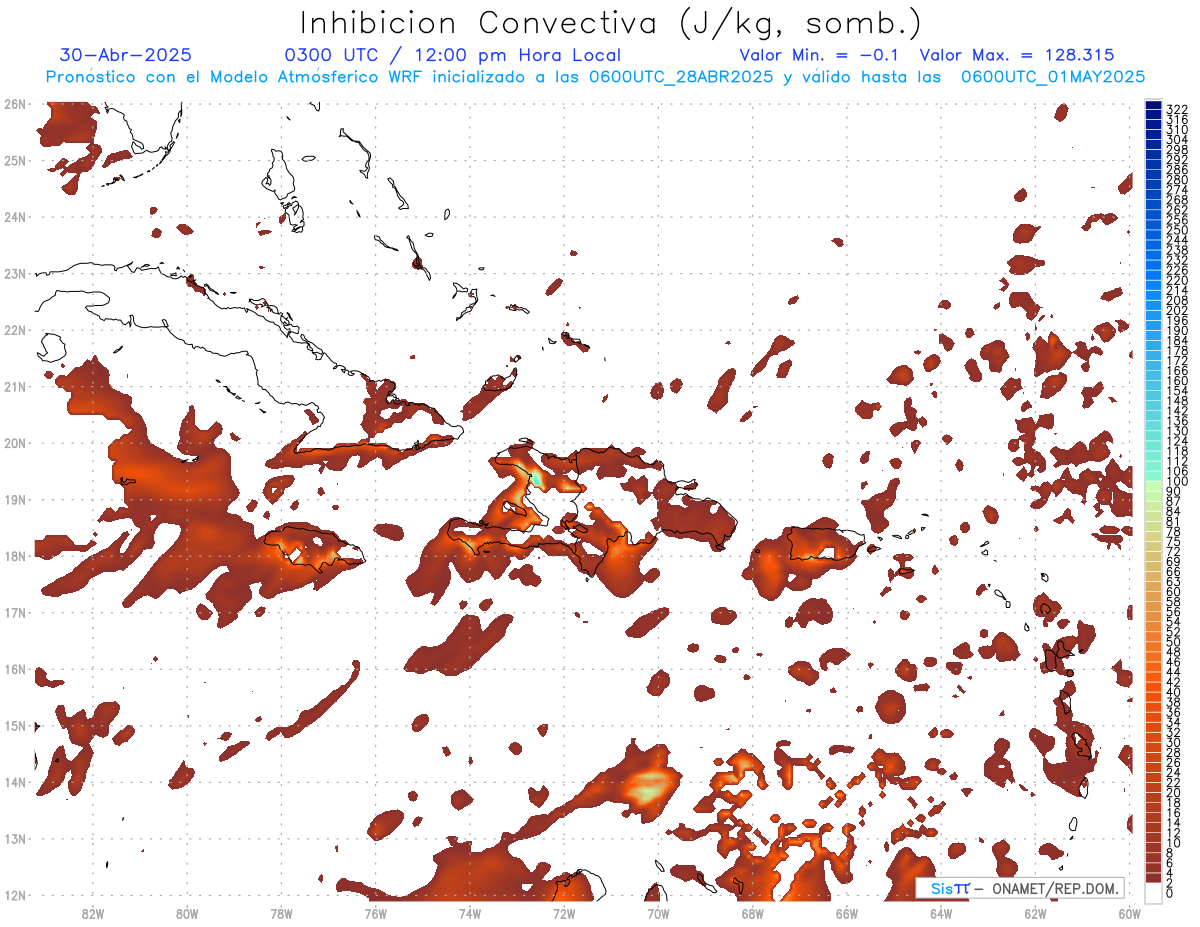Click the "22N" latitude label

tap(14, 330)
